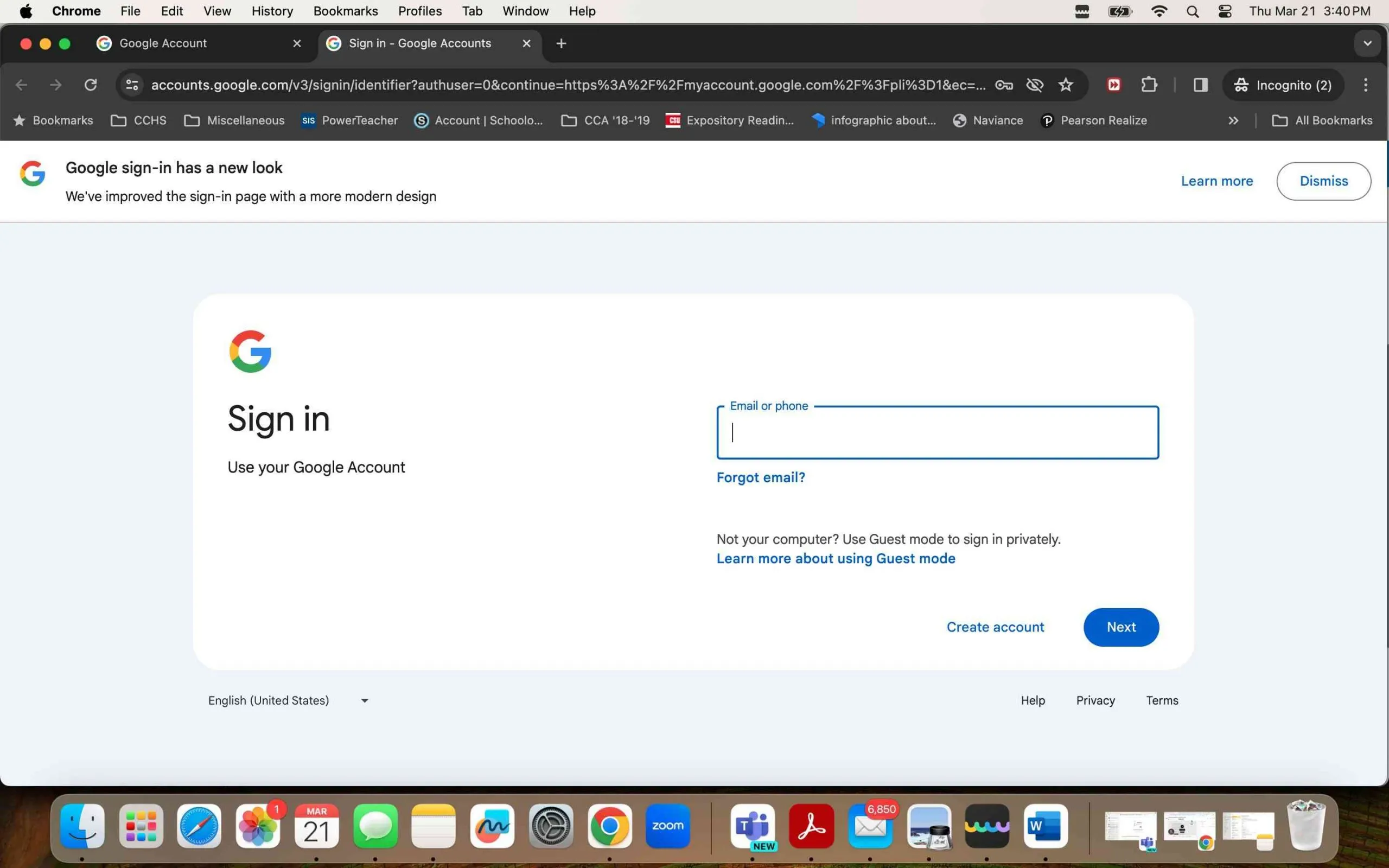Open the Expository Reading bookmark
Viewport: 1389px width, 868px height.
[730, 120]
